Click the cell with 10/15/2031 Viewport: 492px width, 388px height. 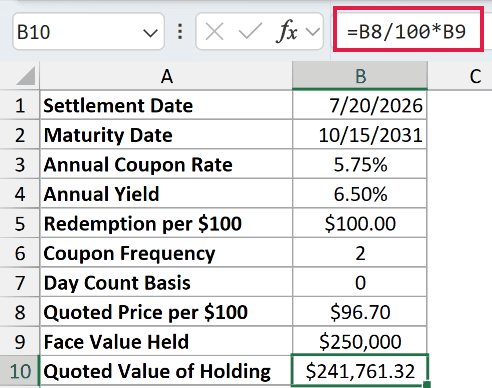click(x=360, y=135)
